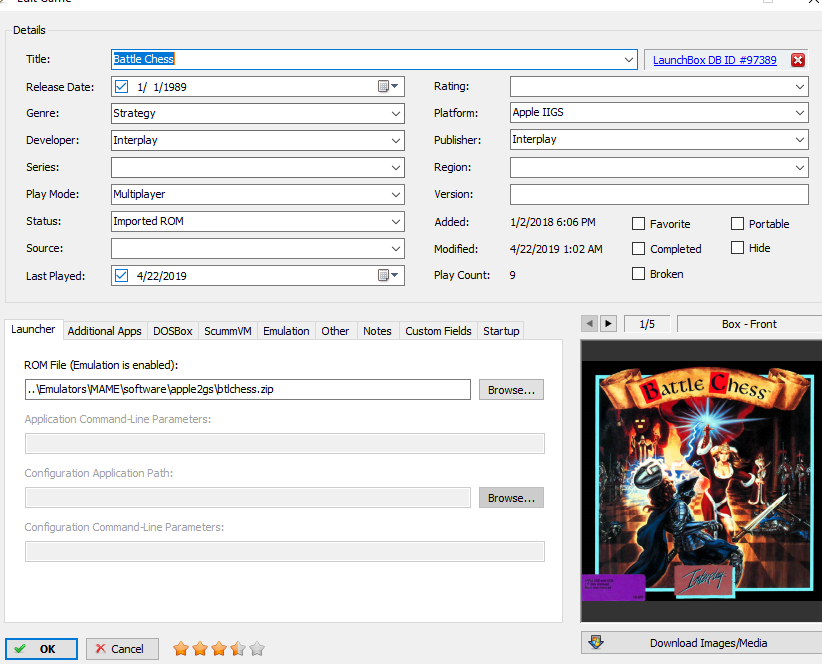Mark game as Favorite
The width and height of the screenshot is (822, 664).
[x=638, y=224]
